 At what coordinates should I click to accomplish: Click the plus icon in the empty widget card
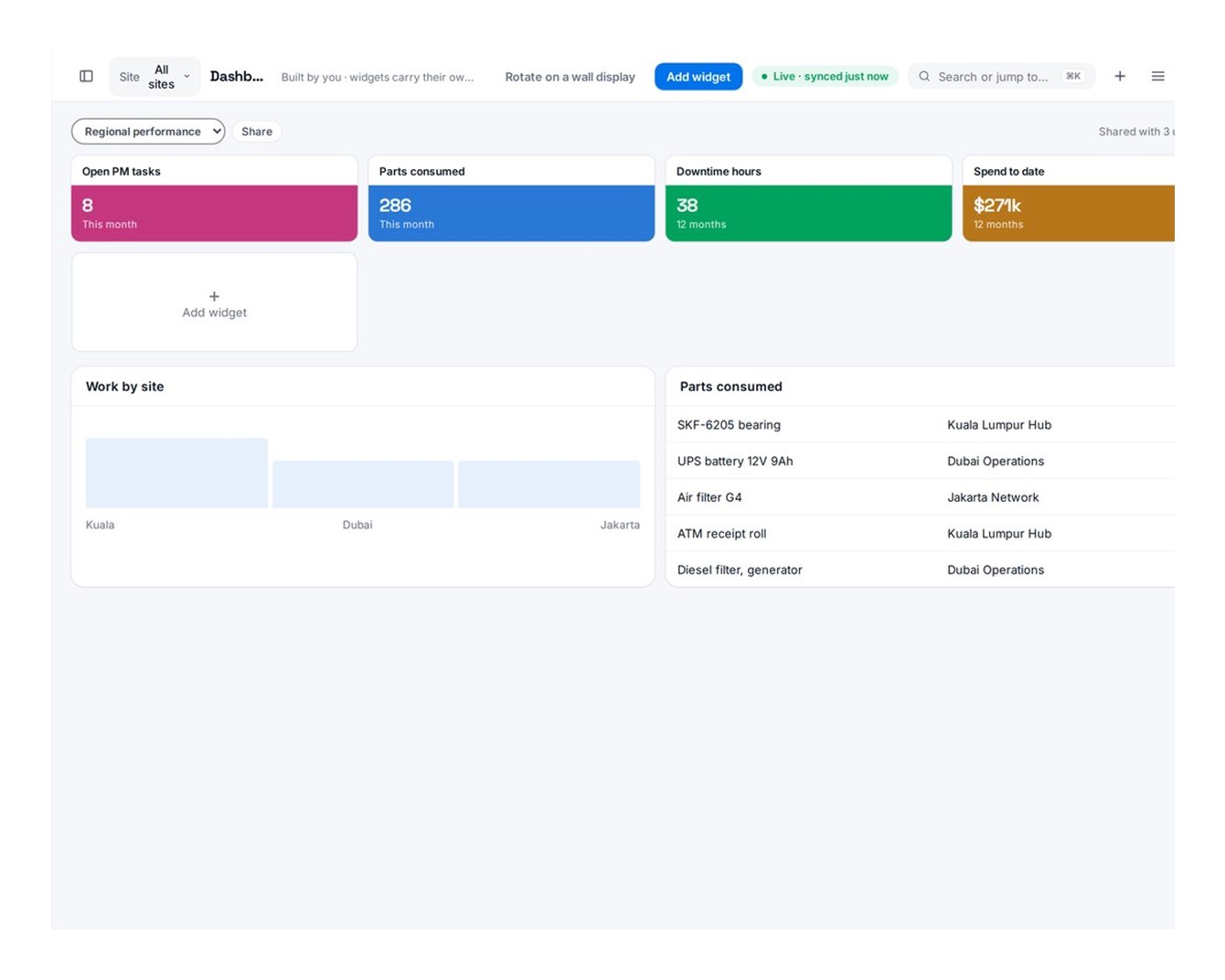[x=214, y=296]
